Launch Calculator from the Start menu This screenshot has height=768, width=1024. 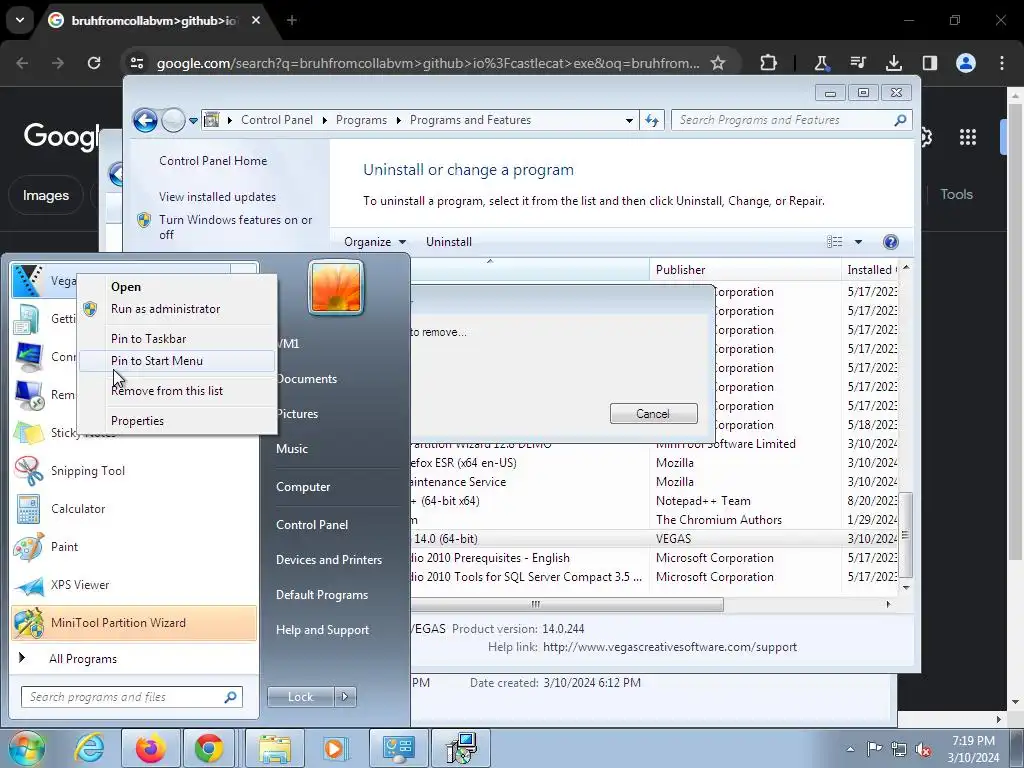tap(78, 509)
